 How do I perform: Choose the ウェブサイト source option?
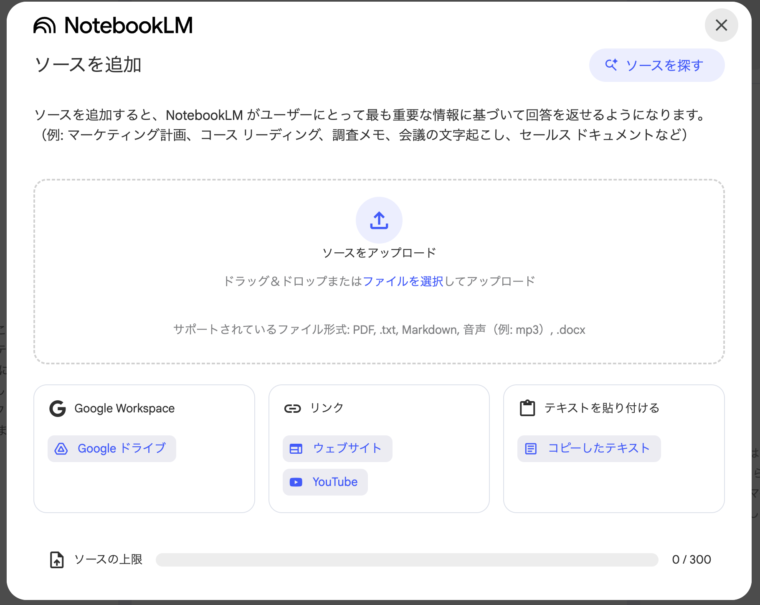pos(337,448)
